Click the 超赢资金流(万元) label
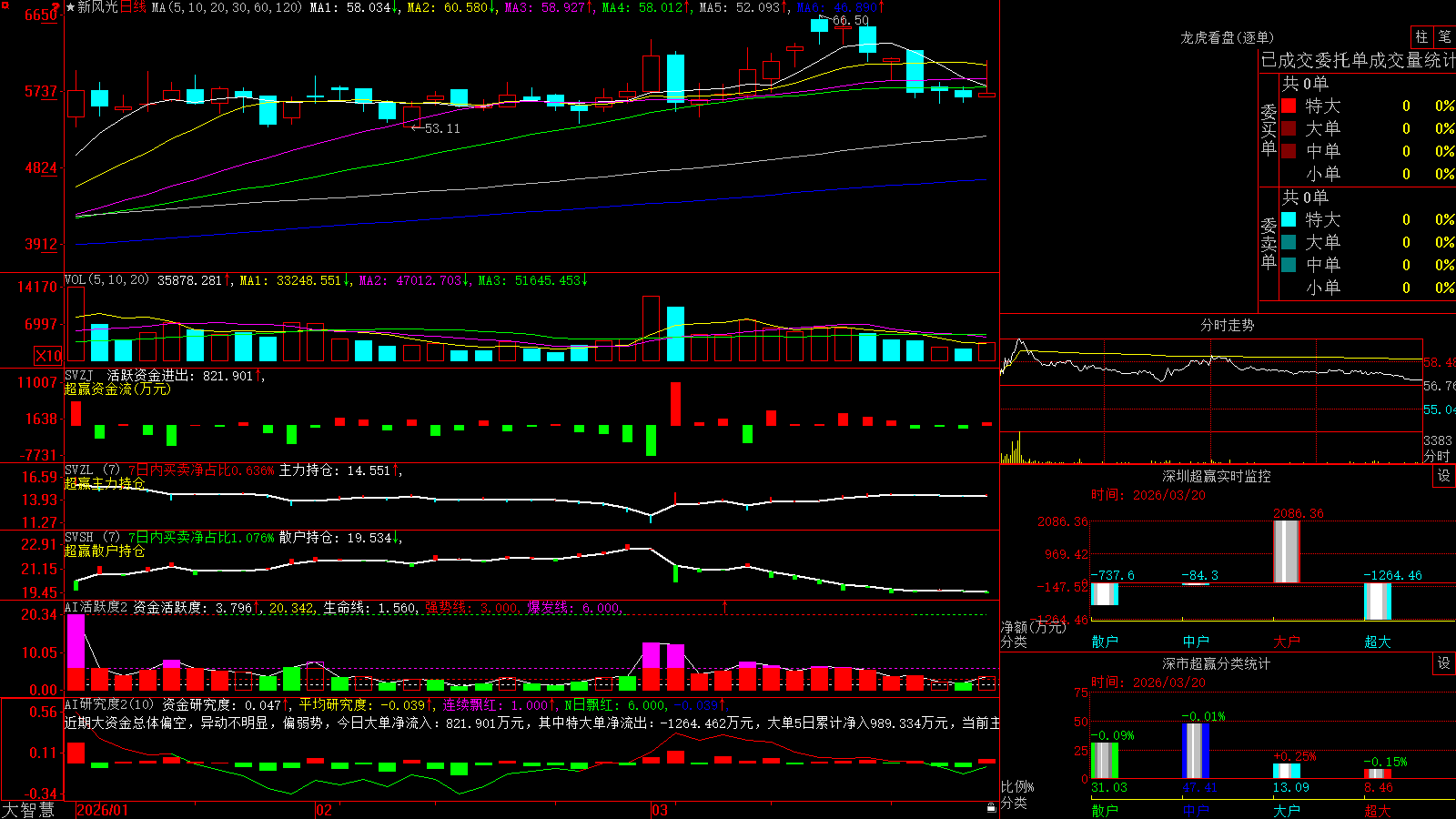Viewport: 1456px width, 819px height. (117, 389)
